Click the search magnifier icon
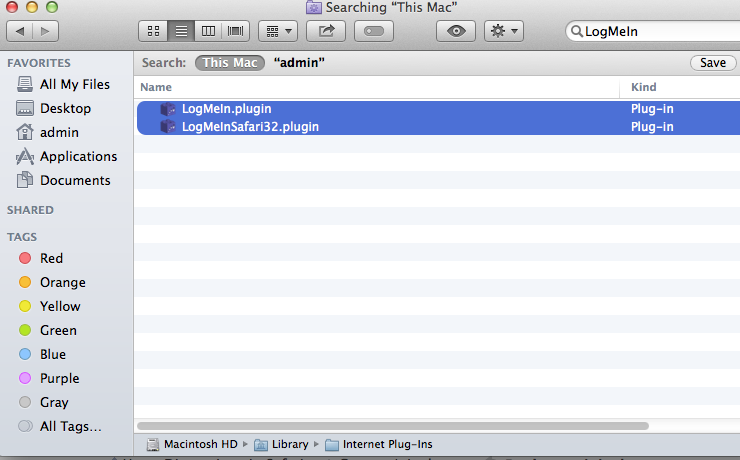This screenshot has width=740, height=460. [576, 31]
